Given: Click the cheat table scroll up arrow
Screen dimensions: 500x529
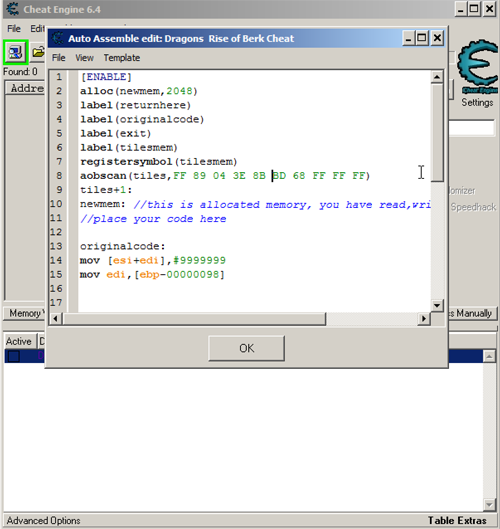Looking at the screenshot, I should click(x=489, y=356).
